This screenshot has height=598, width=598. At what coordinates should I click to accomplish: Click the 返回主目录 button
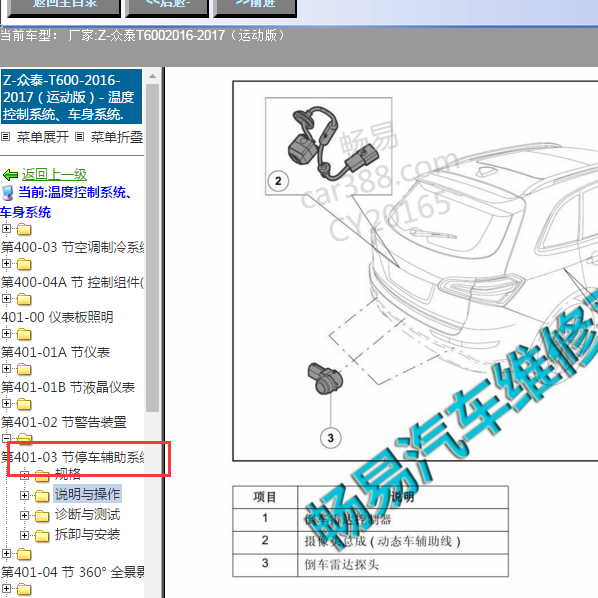click(64, 7)
